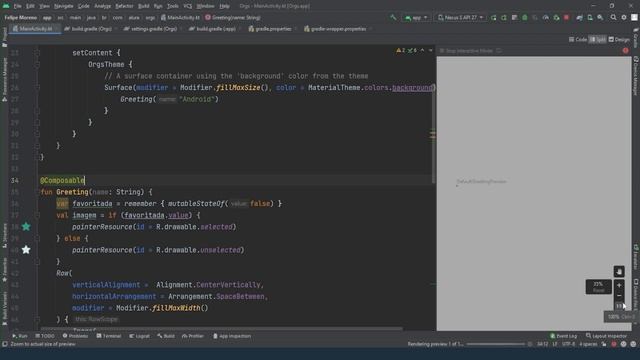Go to next highlighted error arrow
Image resolution: width=640 pixels, height=360 pixels.
click(x=431, y=50)
